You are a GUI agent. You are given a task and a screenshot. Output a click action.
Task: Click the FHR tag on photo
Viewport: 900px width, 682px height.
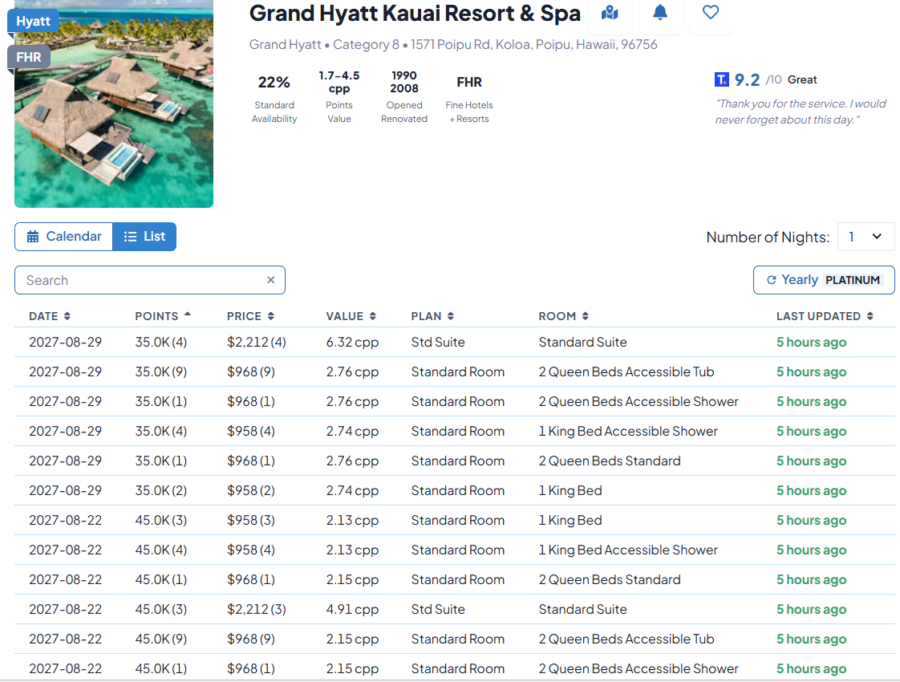tap(28, 57)
